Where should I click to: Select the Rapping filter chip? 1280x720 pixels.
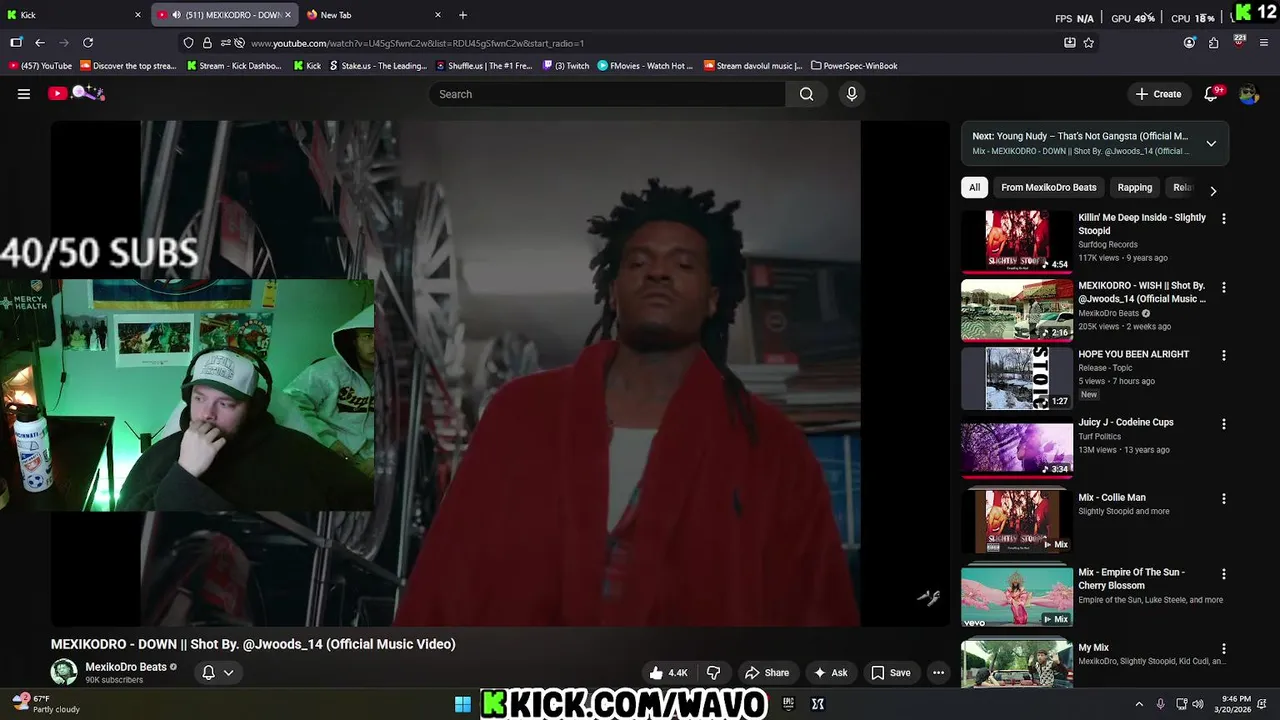pos(1134,188)
